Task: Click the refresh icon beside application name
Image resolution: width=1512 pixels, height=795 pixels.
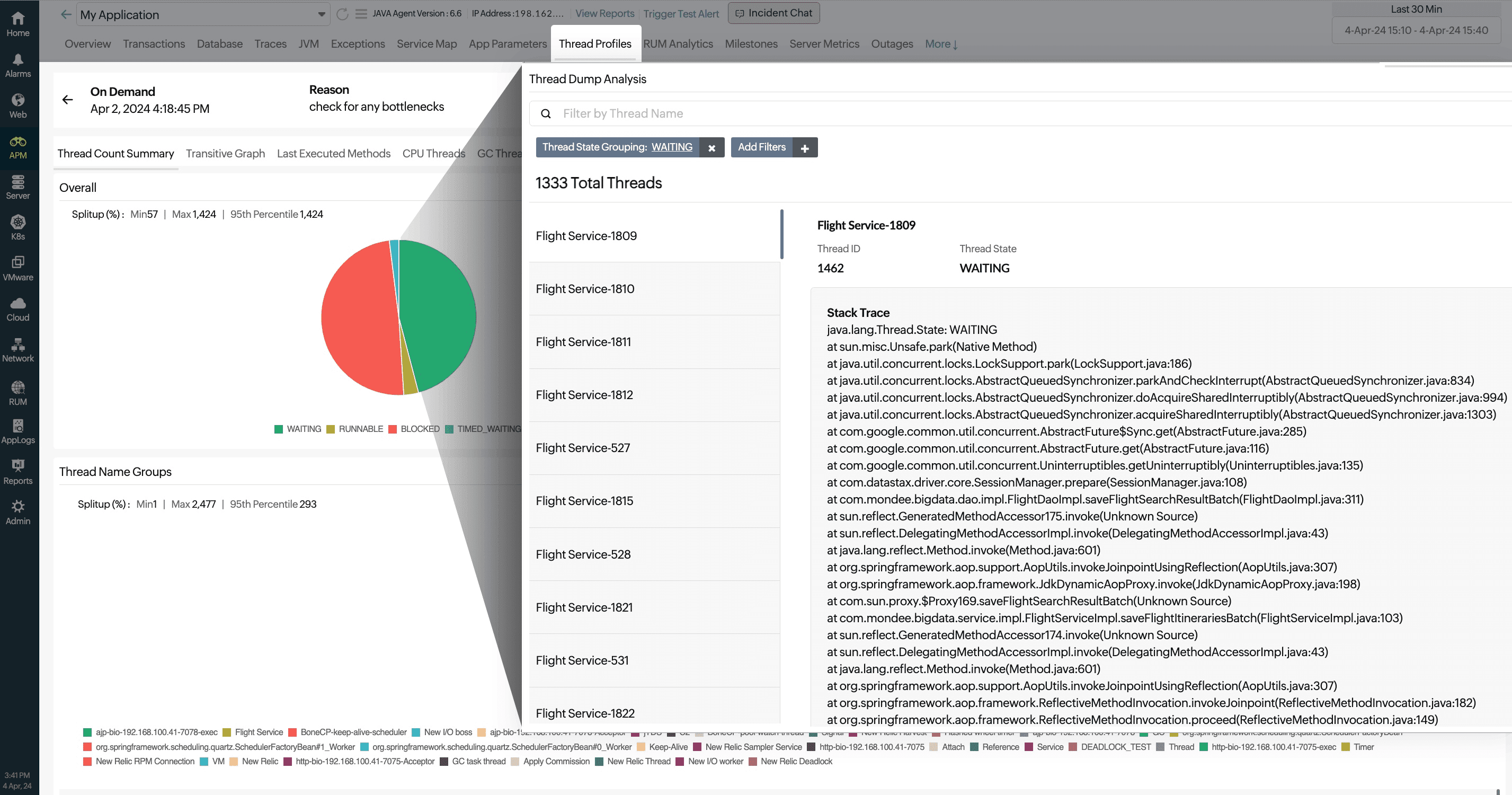Action: point(342,14)
